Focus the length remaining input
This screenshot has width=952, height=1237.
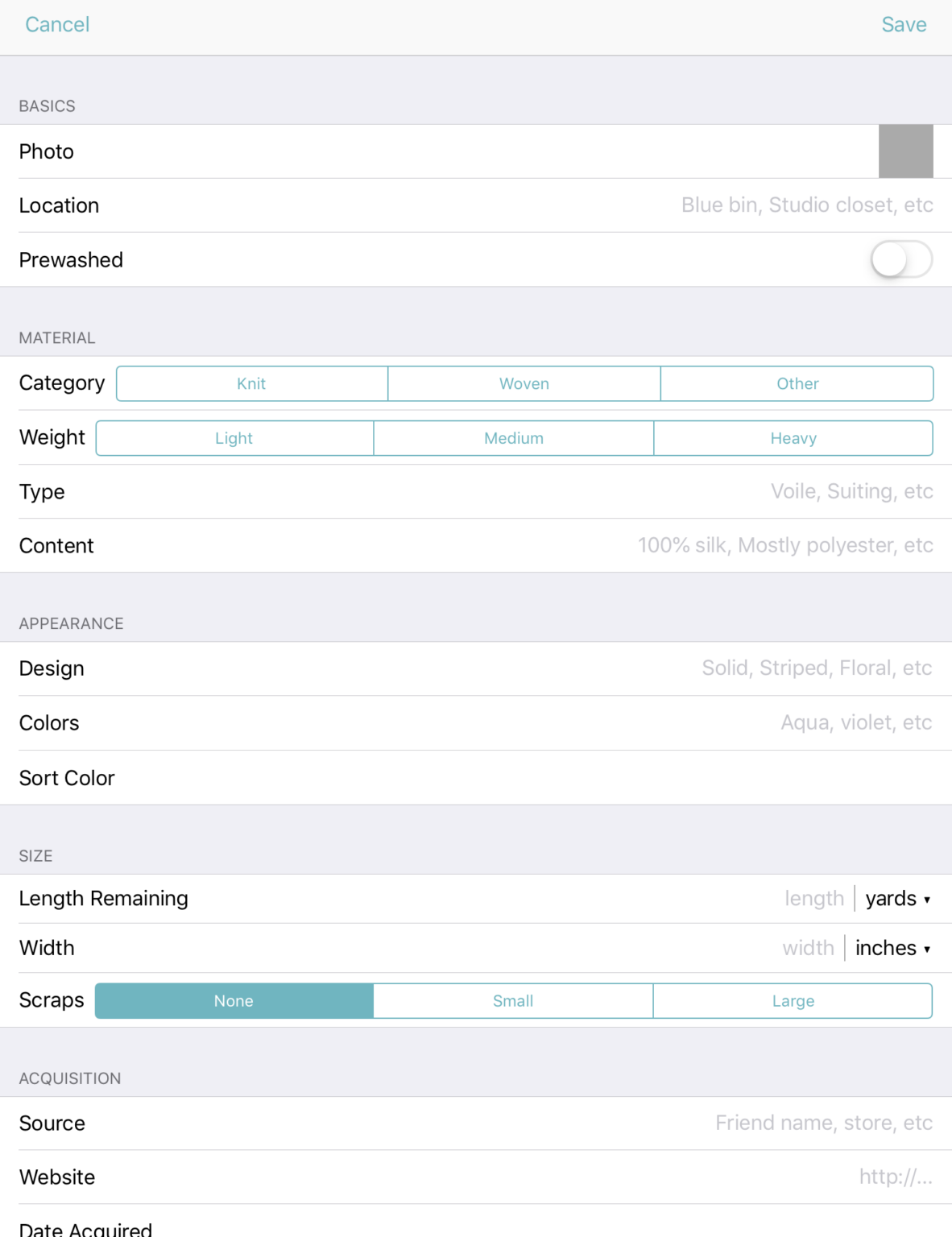[813, 899]
